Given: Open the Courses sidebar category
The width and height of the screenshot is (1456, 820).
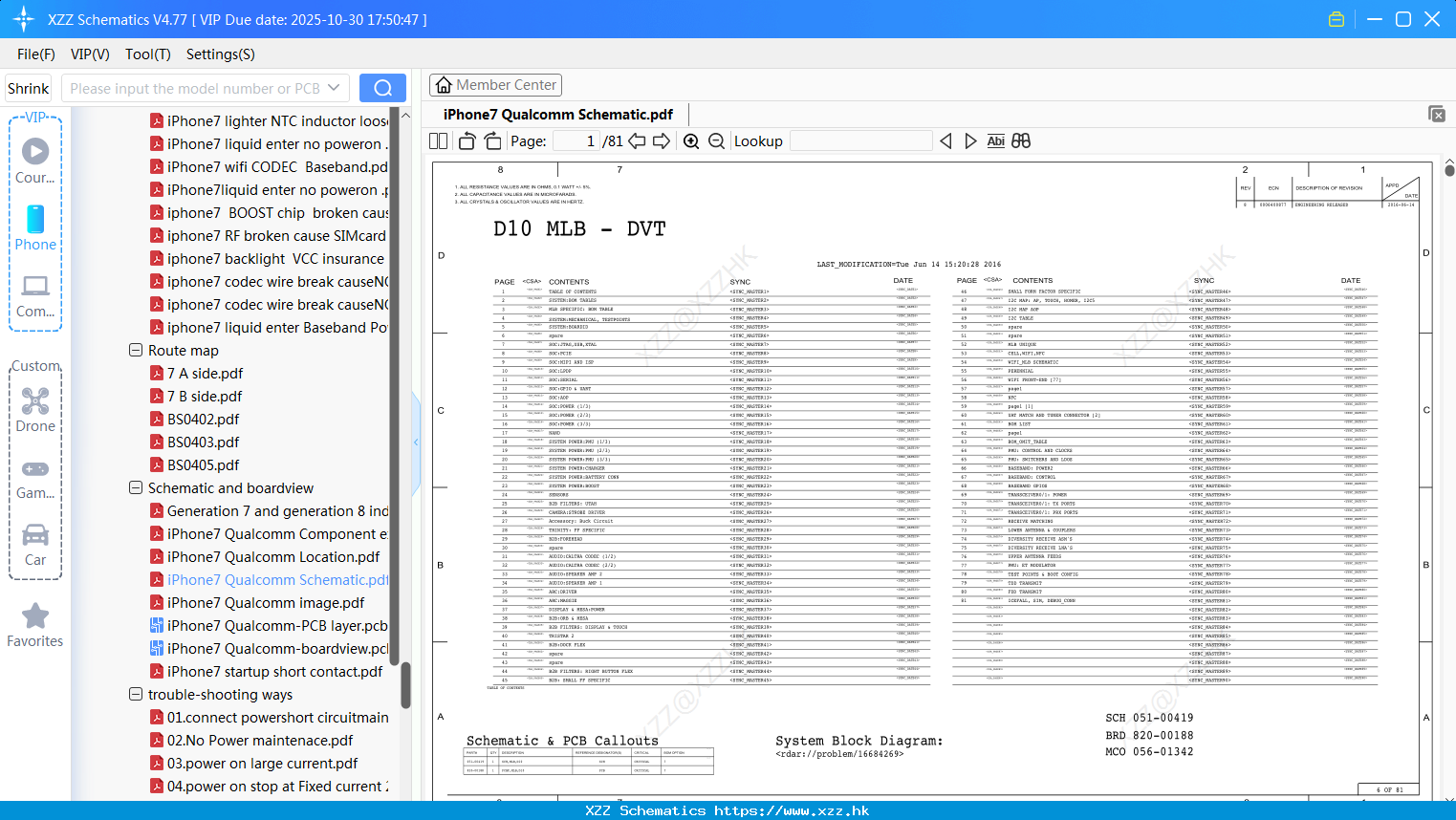Looking at the screenshot, I should click(x=35, y=161).
